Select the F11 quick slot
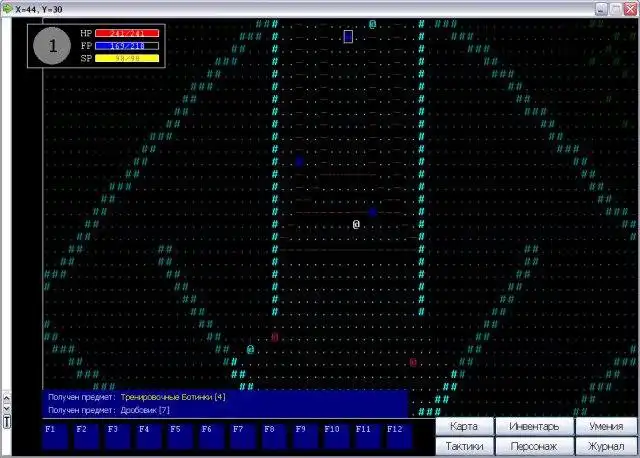This screenshot has width=640, height=458. (368, 436)
